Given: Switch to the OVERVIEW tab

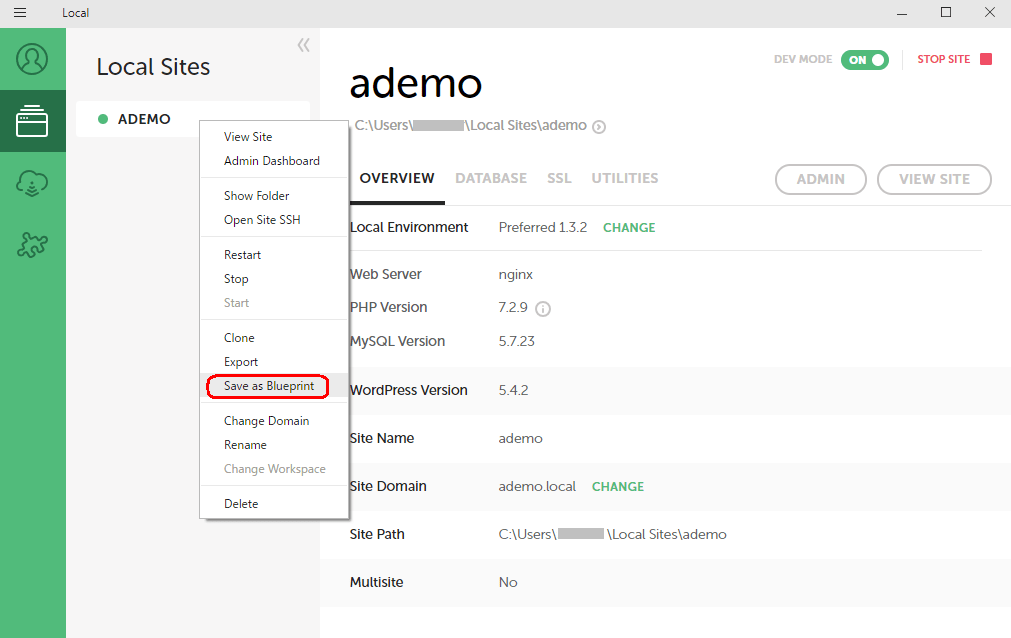Looking at the screenshot, I should point(397,178).
